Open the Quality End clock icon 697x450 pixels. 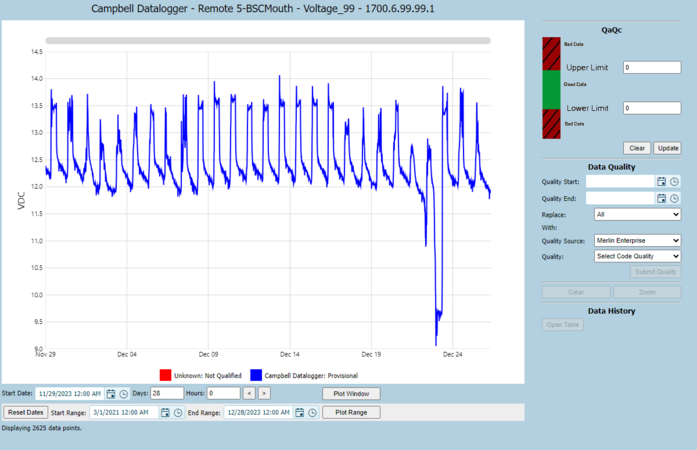pos(674,198)
